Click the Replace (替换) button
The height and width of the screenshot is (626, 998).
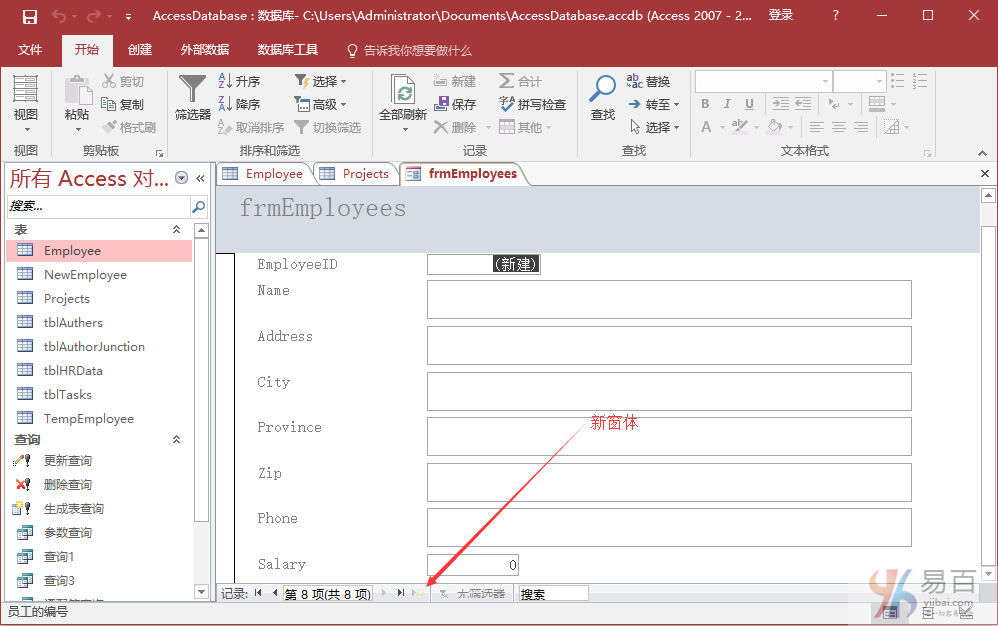648,81
